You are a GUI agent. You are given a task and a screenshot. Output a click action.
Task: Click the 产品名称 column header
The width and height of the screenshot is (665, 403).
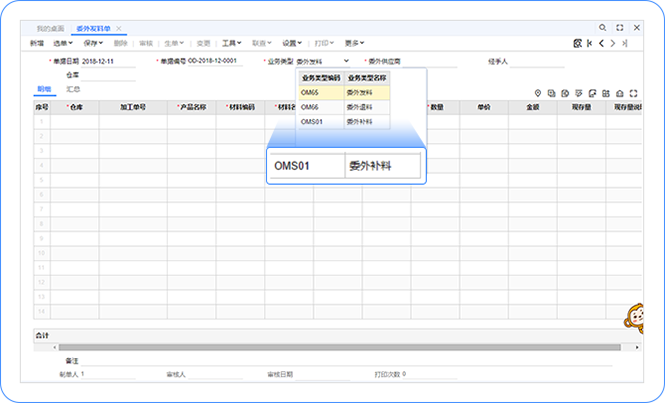(x=191, y=107)
